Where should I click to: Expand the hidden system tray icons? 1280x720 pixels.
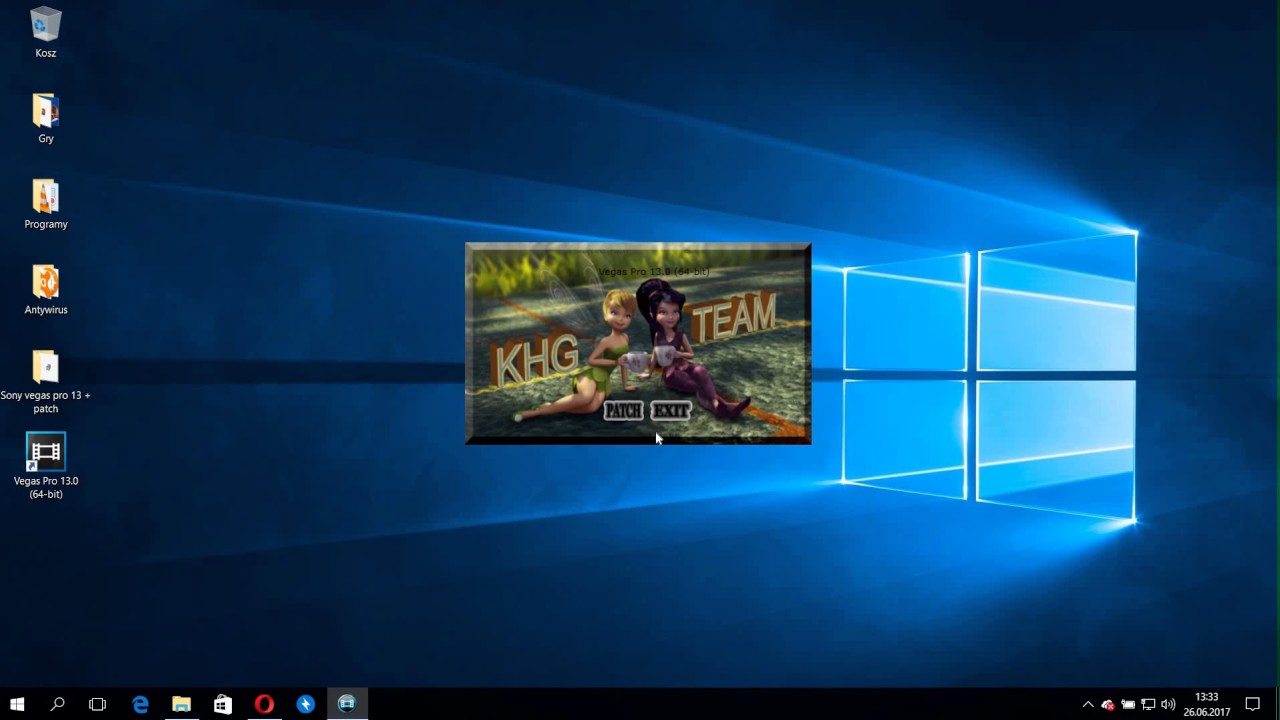click(x=1088, y=704)
